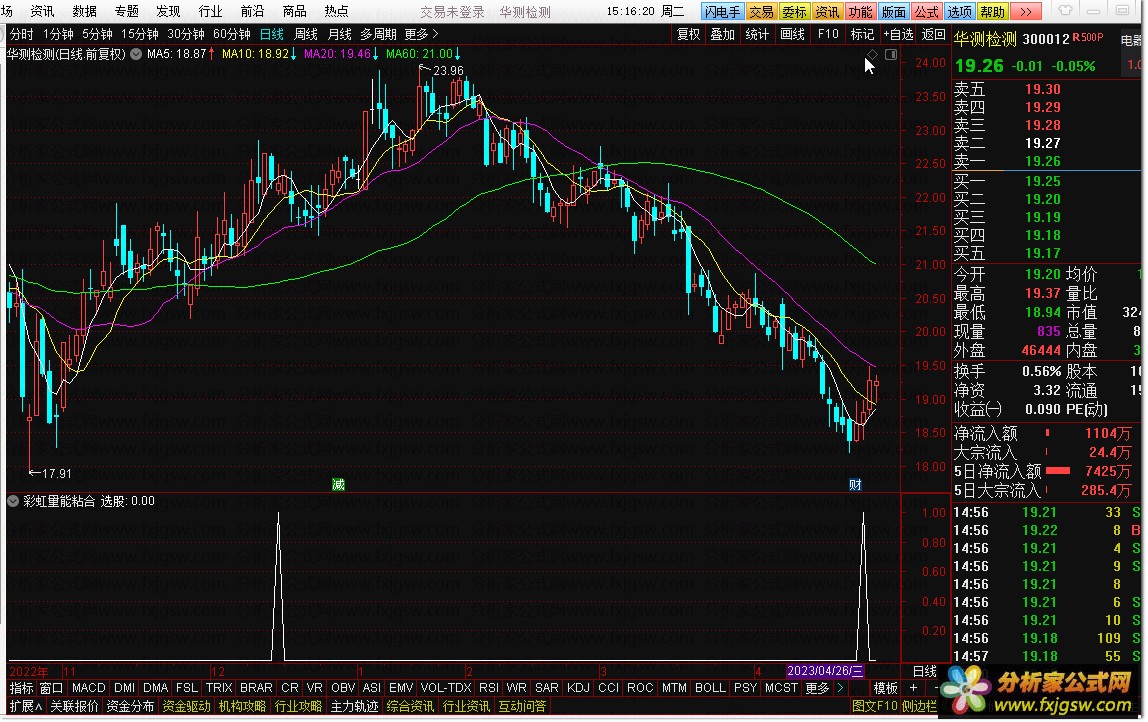The width and height of the screenshot is (1148, 722).
Task: Select the OBV indicator tab
Action: coord(343,688)
